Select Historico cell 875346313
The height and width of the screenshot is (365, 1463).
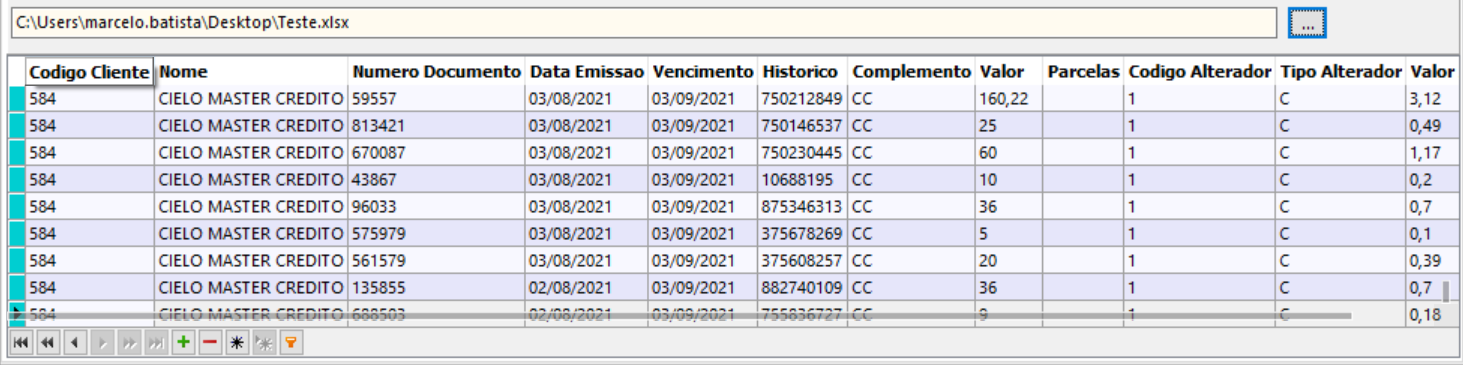click(x=803, y=207)
